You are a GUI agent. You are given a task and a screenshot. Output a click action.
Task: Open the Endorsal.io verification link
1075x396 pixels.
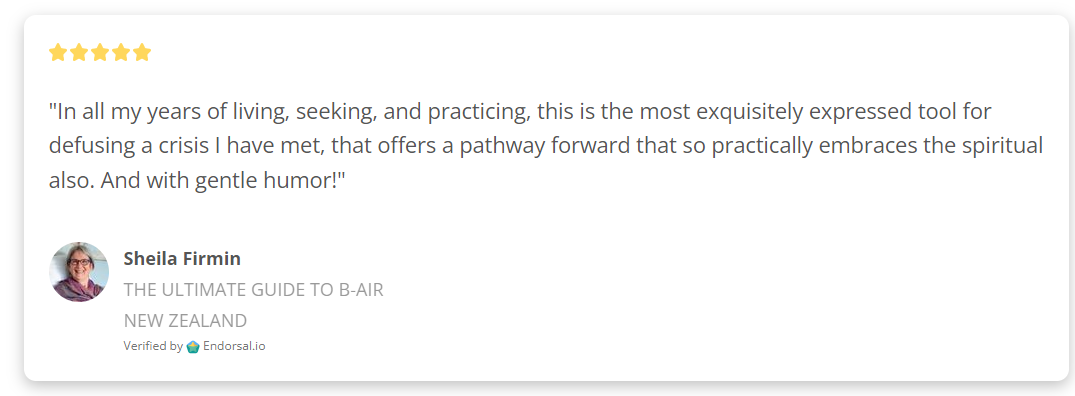point(234,346)
